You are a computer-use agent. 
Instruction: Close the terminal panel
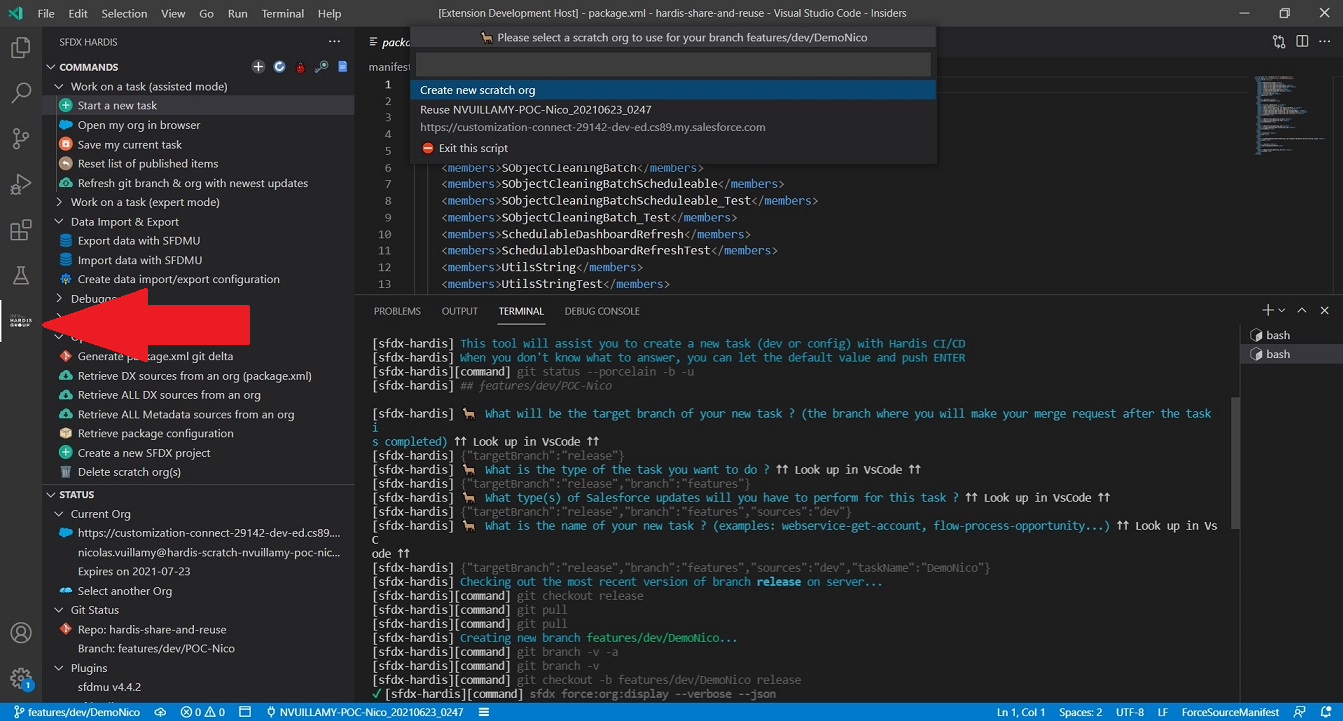pos(1324,311)
